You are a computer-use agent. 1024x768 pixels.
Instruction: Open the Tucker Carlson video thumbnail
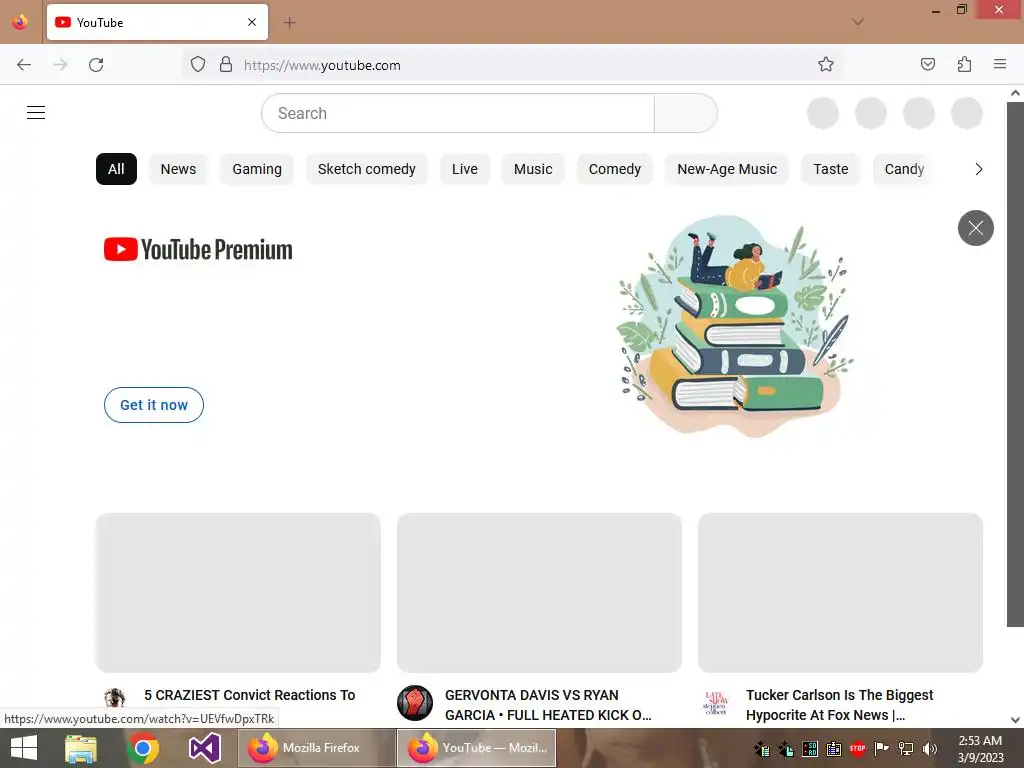click(x=840, y=592)
